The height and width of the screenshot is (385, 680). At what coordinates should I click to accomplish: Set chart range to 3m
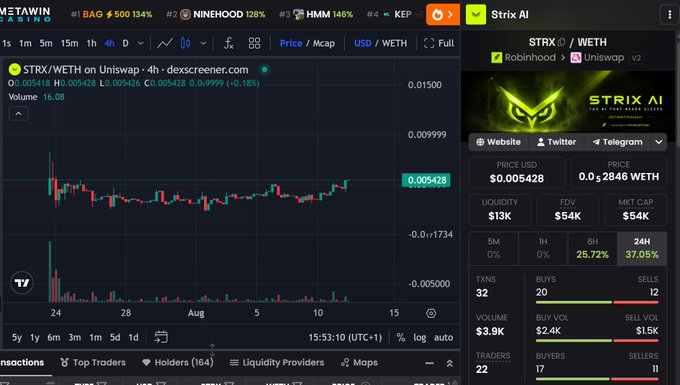75,337
